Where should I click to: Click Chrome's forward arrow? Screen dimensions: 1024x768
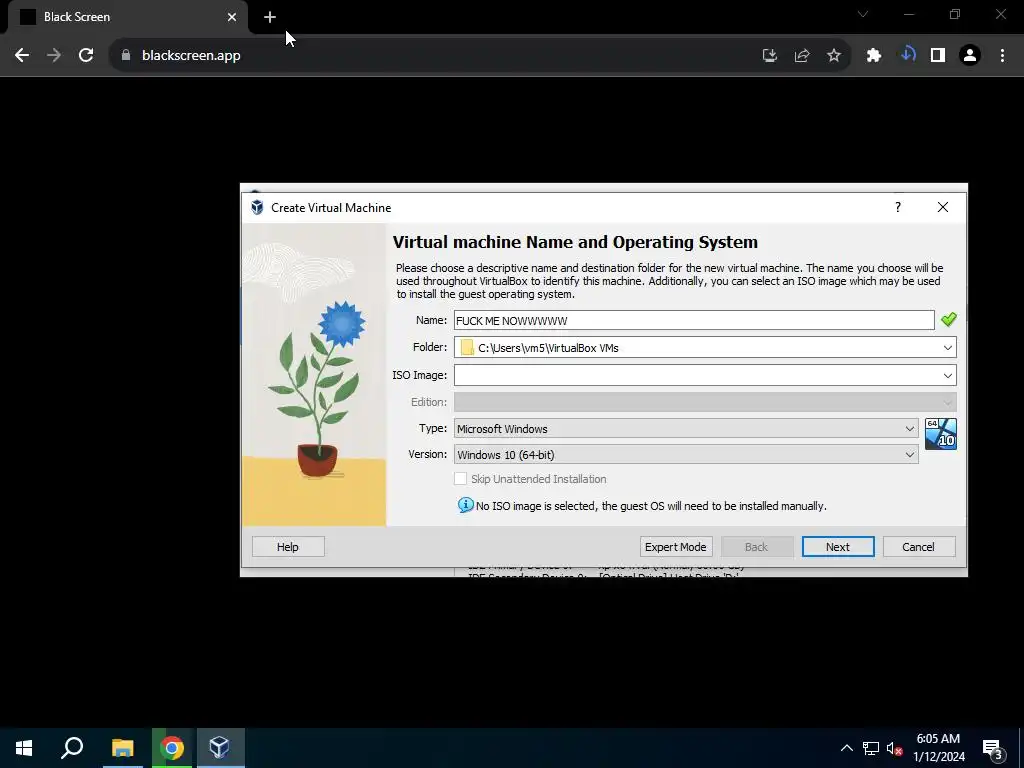coord(54,56)
